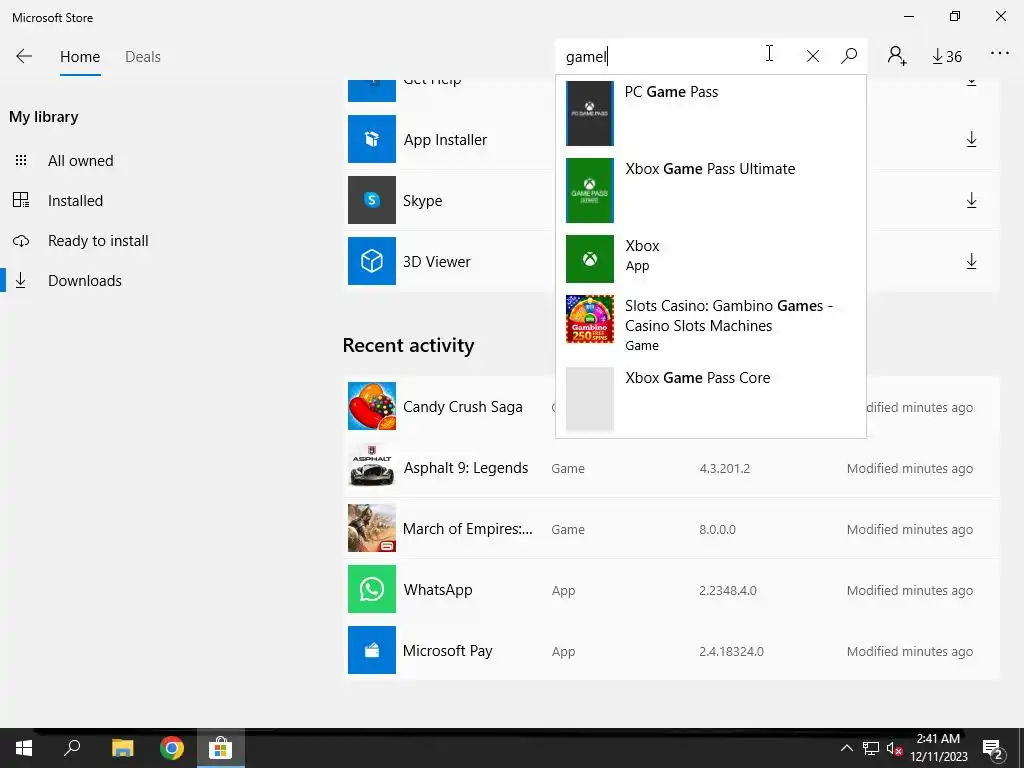Click the App Installer app icon
Viewport: 1024px width, 768px height.
372,139
